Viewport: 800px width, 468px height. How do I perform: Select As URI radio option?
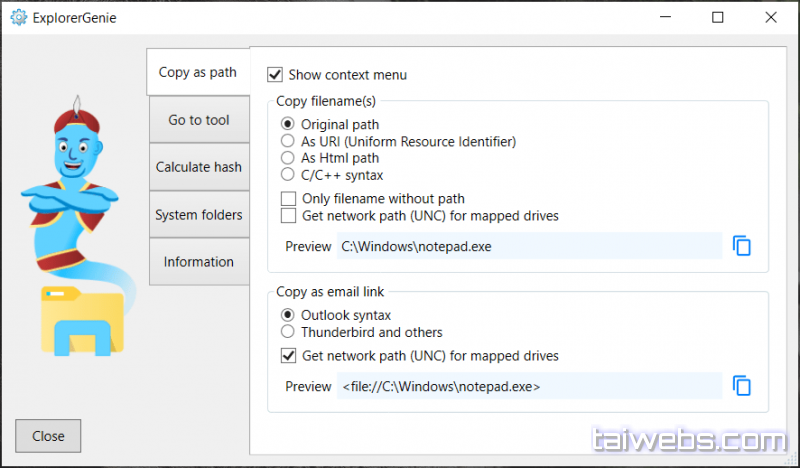click(x=288, y=141)
